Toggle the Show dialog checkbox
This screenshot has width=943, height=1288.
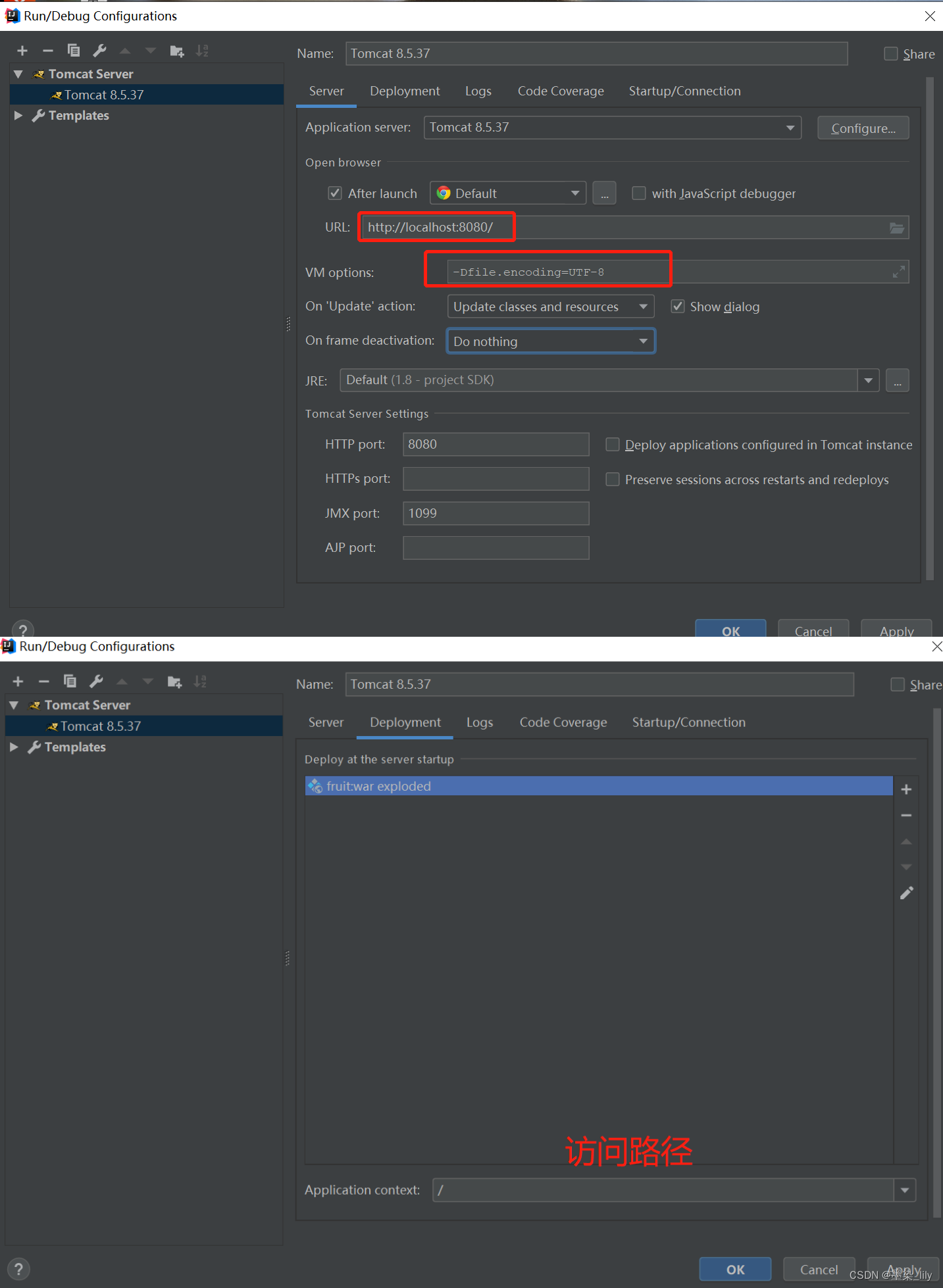point(677,307)
